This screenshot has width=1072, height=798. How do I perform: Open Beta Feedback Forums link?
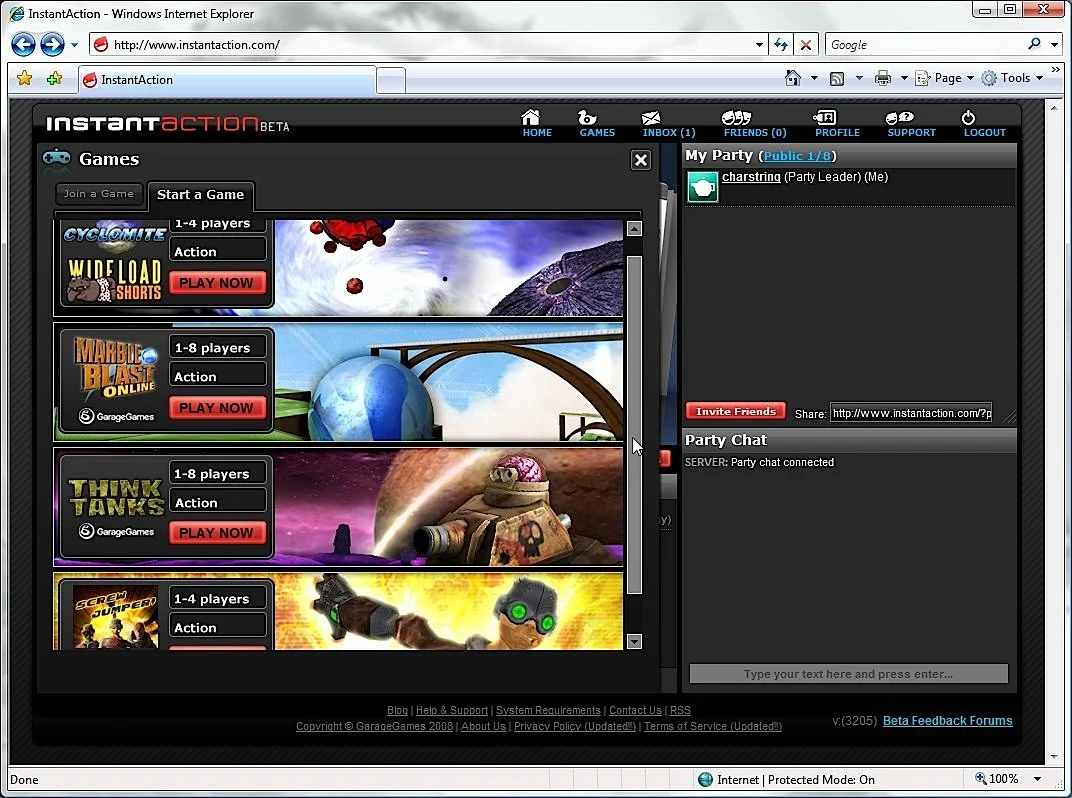948,720
